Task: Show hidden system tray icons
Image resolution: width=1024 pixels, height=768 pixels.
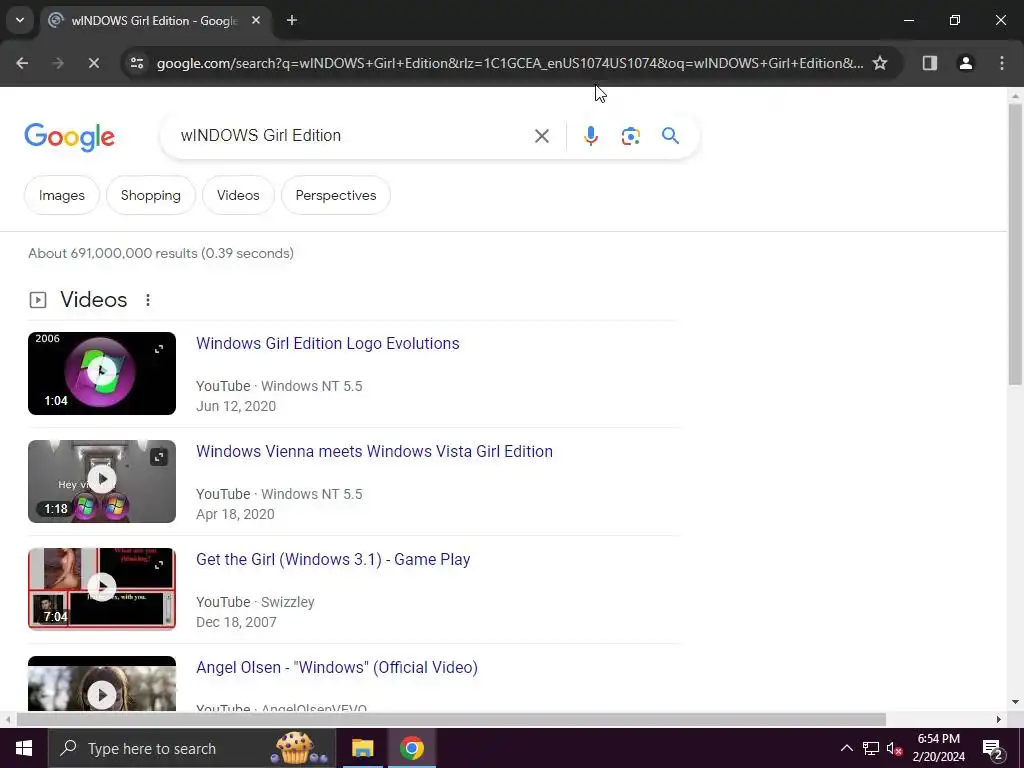Action: pos(846,748)
